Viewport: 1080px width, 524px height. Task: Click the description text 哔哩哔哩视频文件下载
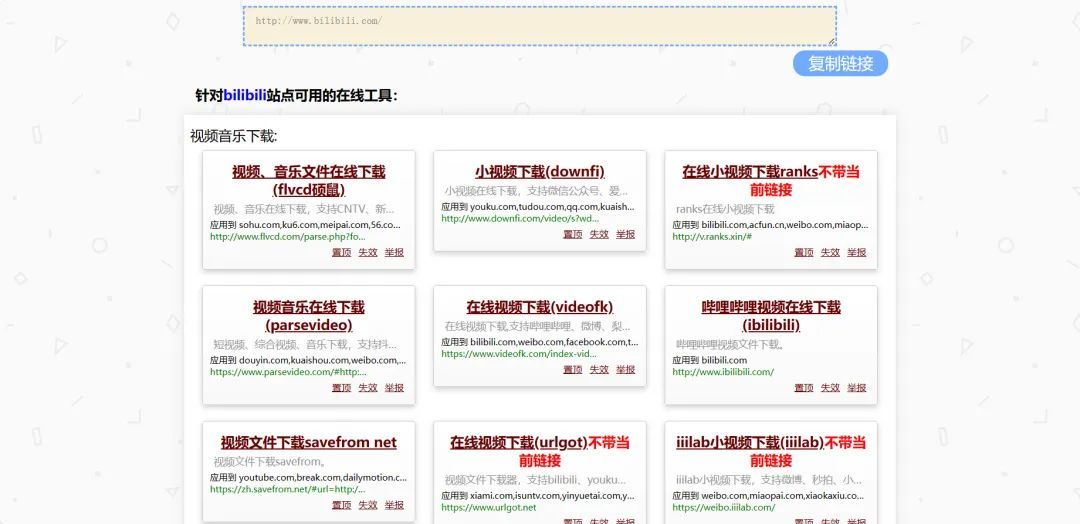pos(730,344)
